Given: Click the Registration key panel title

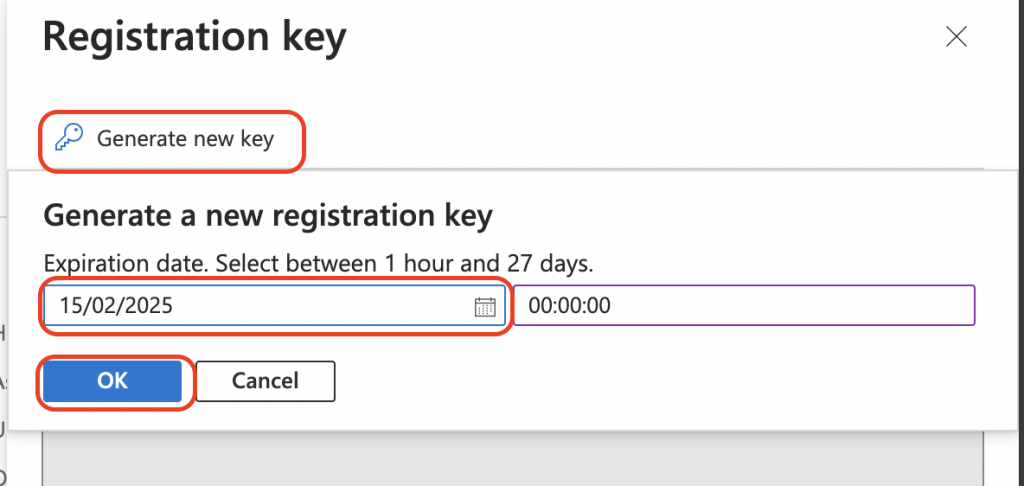Looking at the screenshot, I should 195,38.
